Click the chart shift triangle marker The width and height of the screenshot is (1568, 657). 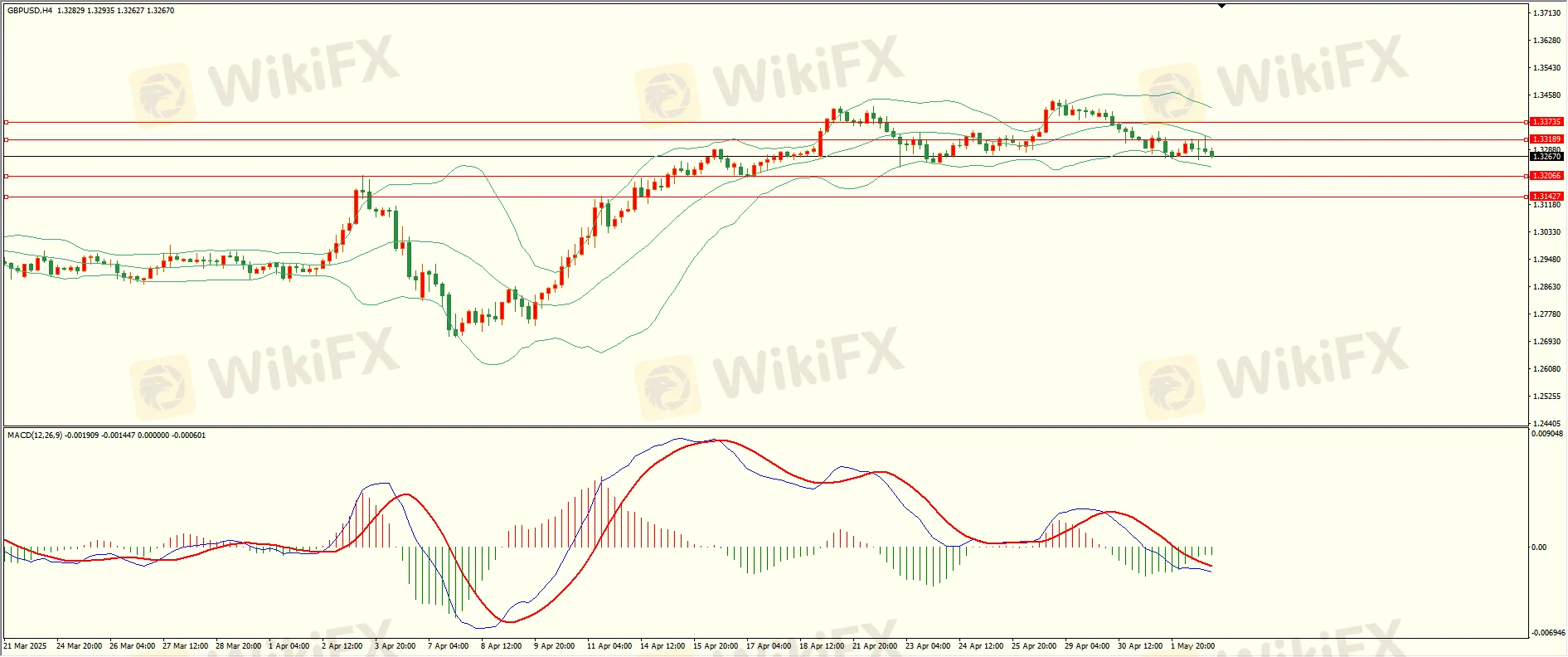pos(1221,6)
